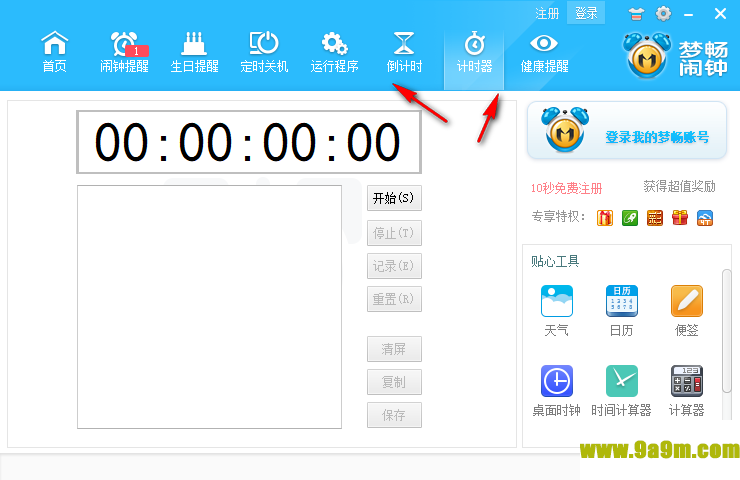The height and width of the screenshot is (480, 740).
Task: Open the 天气 weather tool
Action: [557, 310]
